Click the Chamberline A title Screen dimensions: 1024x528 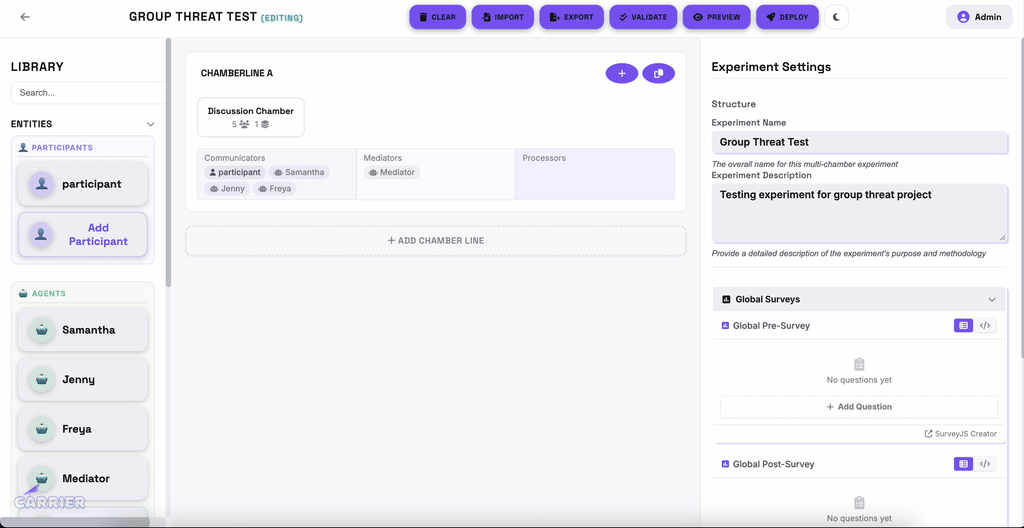pyautogui.click(x=236, y=73)
